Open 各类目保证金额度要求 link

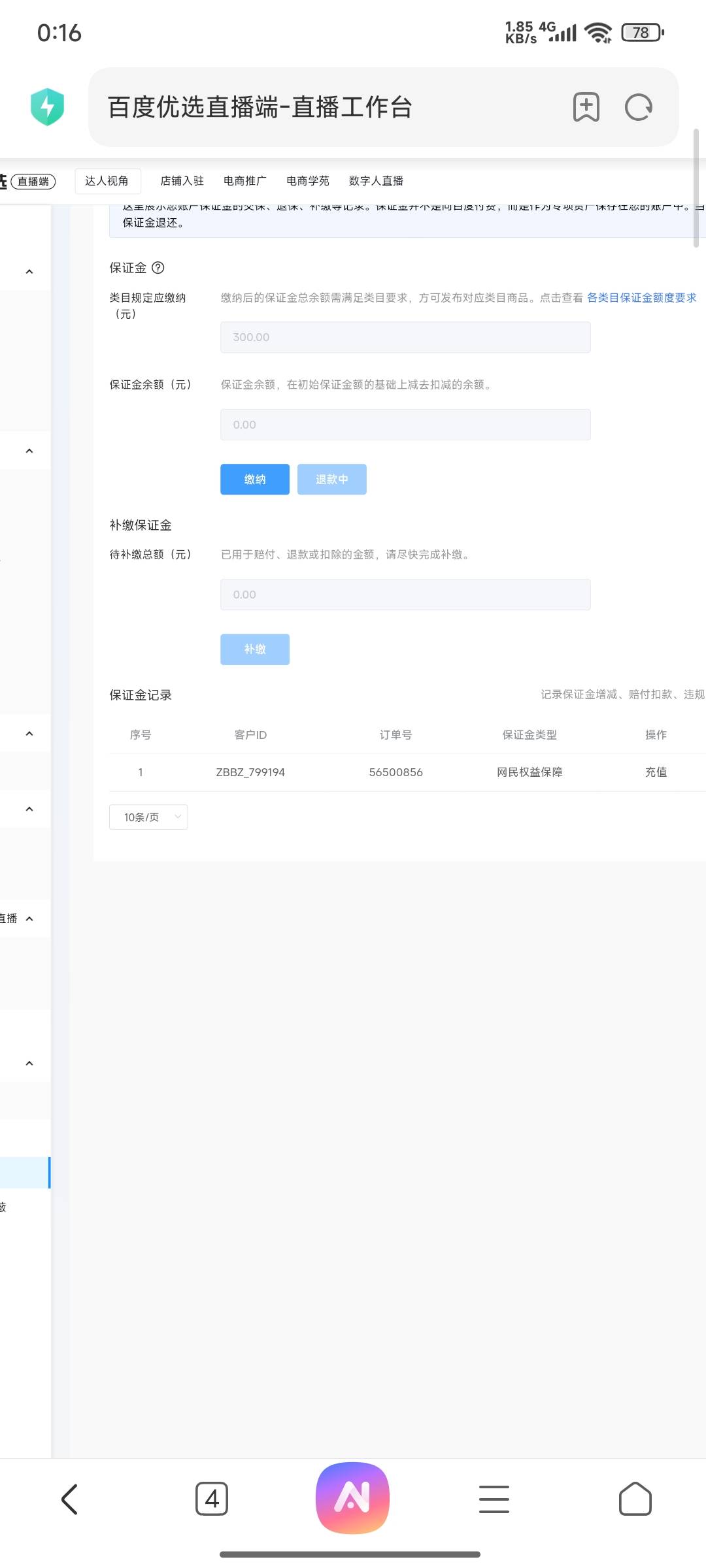click(x=641, y=298)
